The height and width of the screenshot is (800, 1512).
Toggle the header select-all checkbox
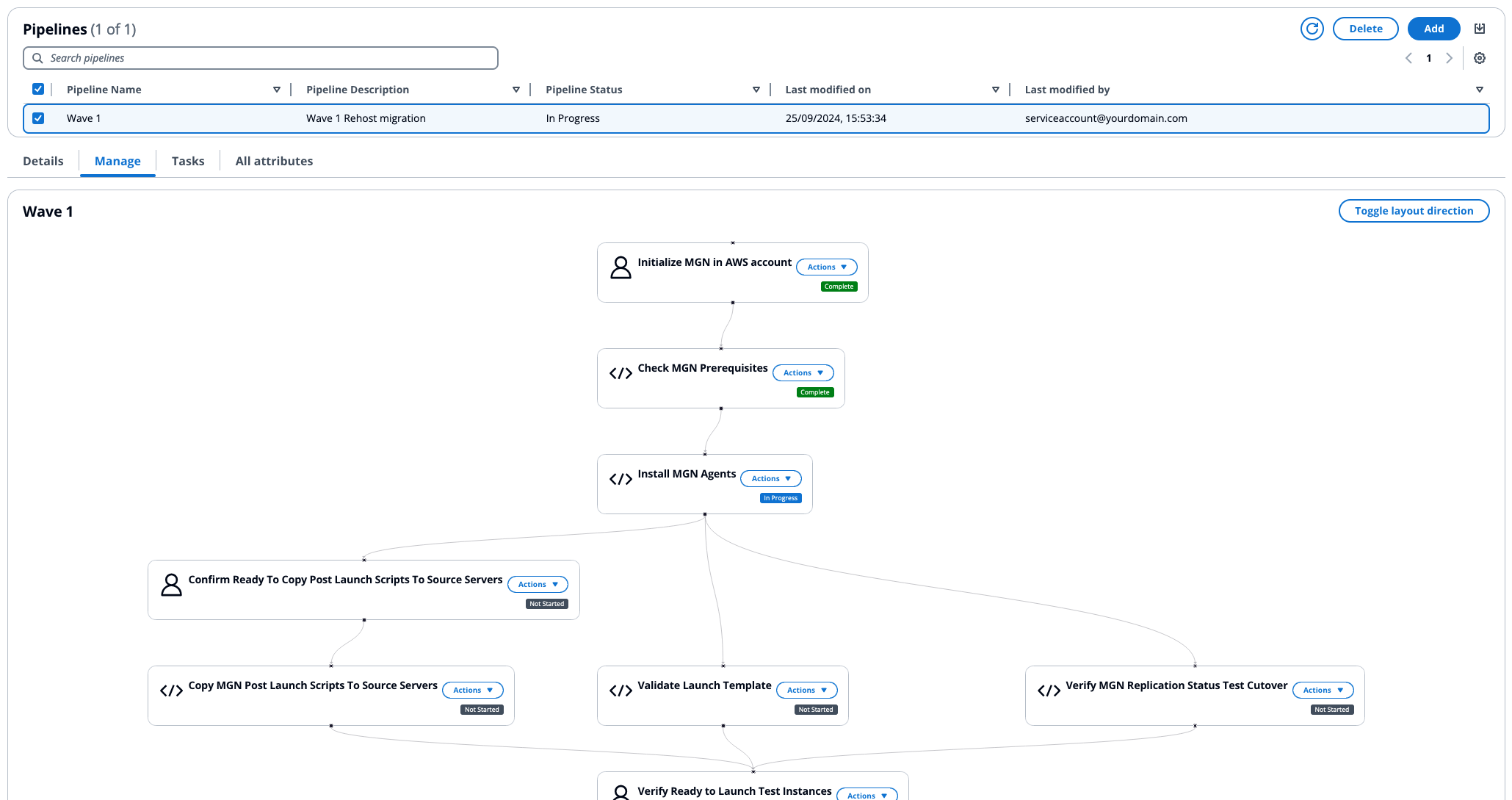[38, 89]
